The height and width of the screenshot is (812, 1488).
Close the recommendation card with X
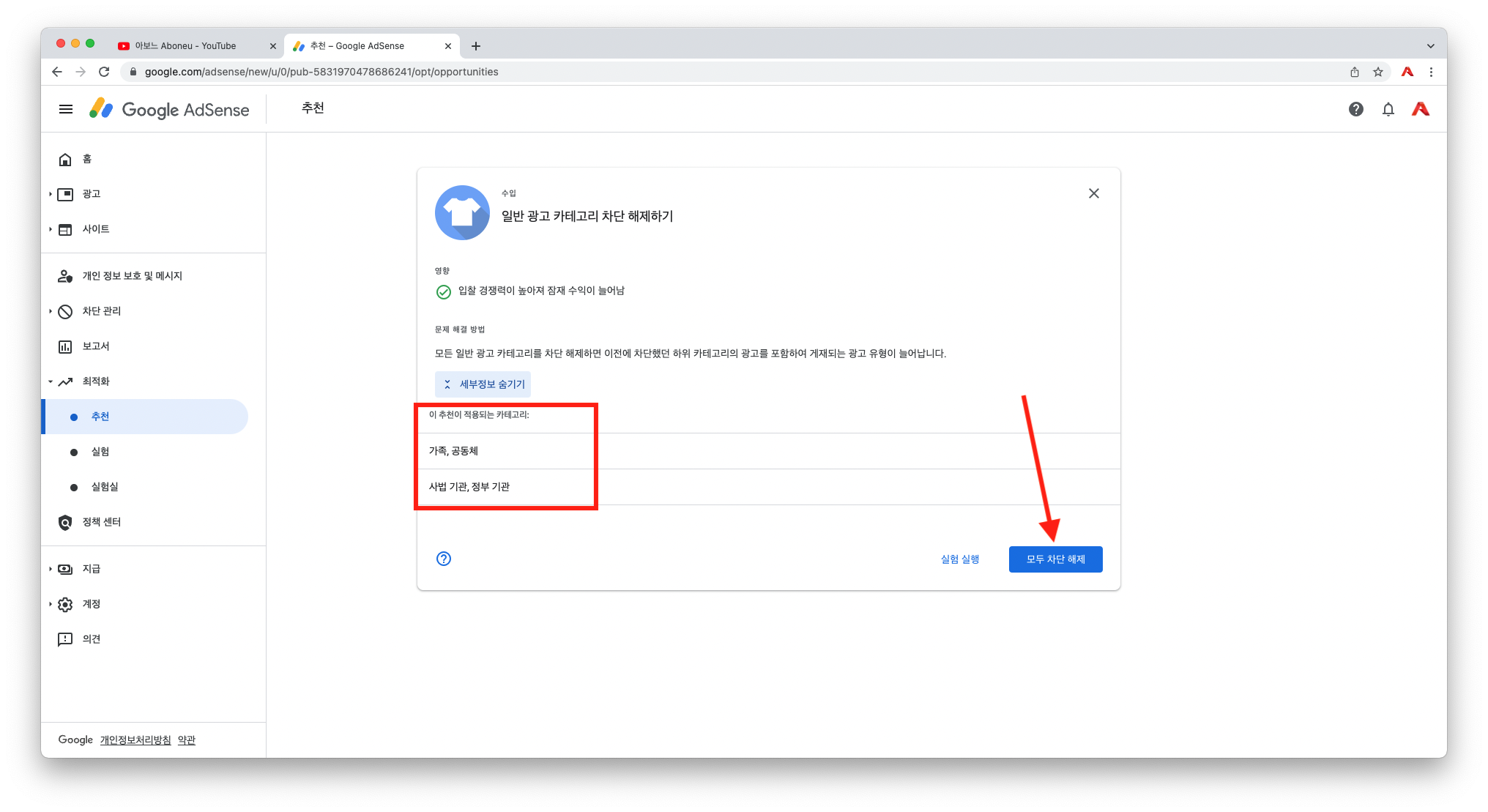coord(1093,193)
